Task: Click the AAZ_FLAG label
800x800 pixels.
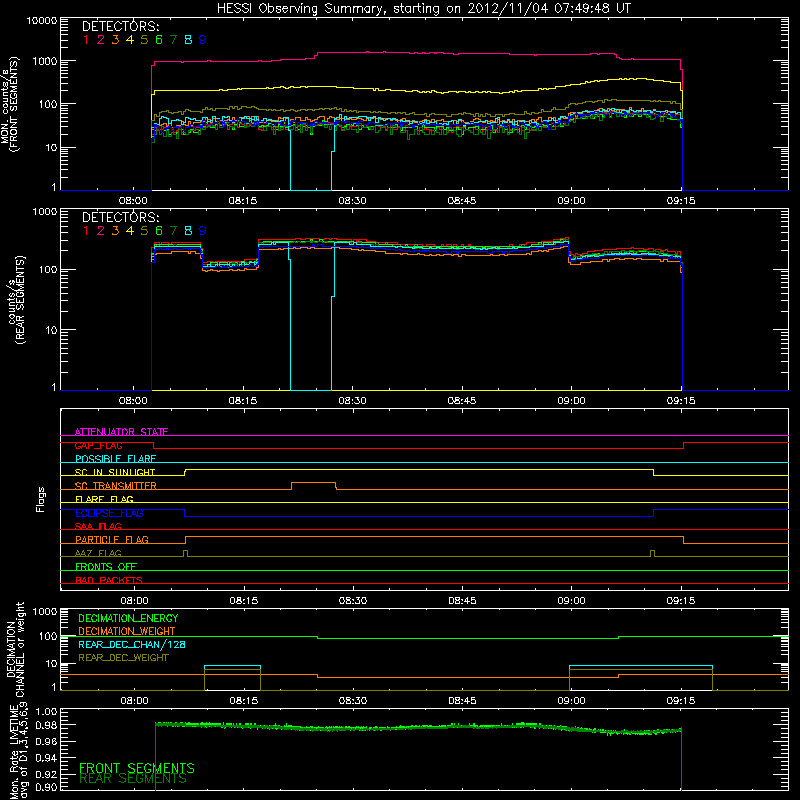Action: tap(98, 553)
